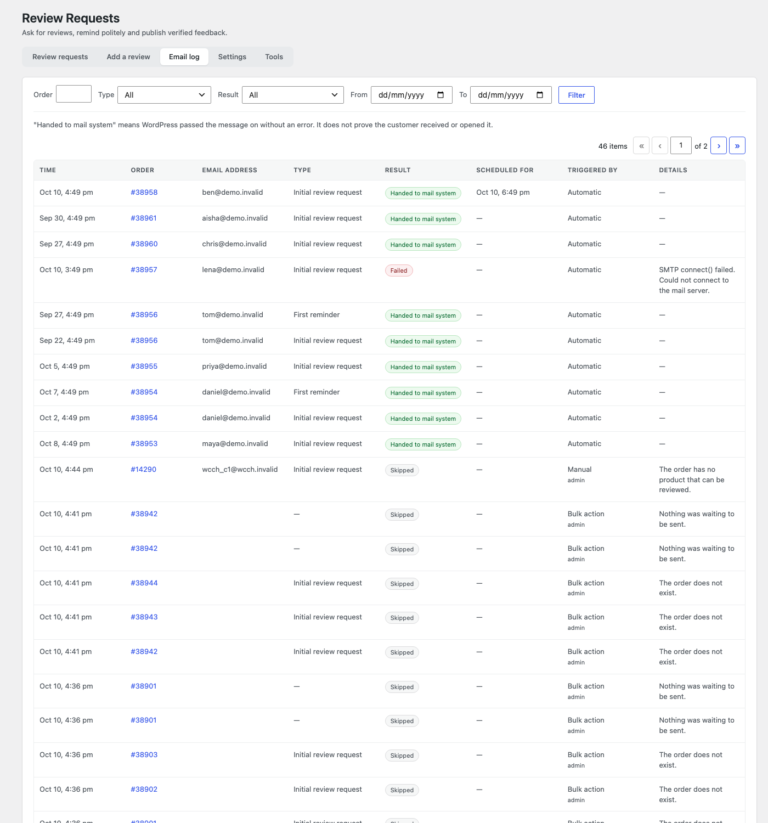The height and width of the screenshot is (823, 768).
Task: Go to first page with double-left arrow
Action: [641, 145]
